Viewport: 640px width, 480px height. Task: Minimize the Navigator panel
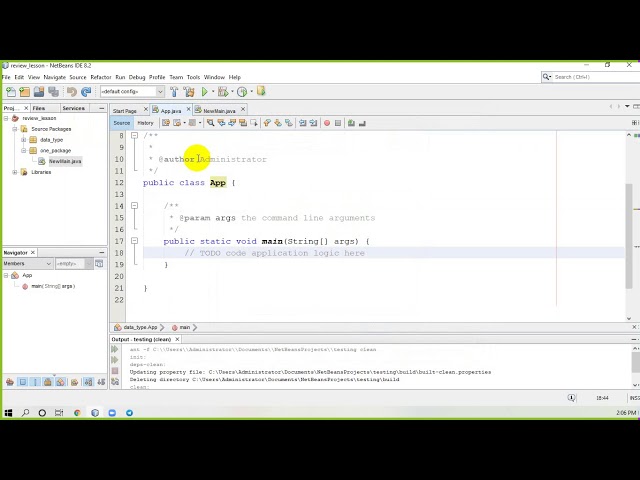point(102,253)
